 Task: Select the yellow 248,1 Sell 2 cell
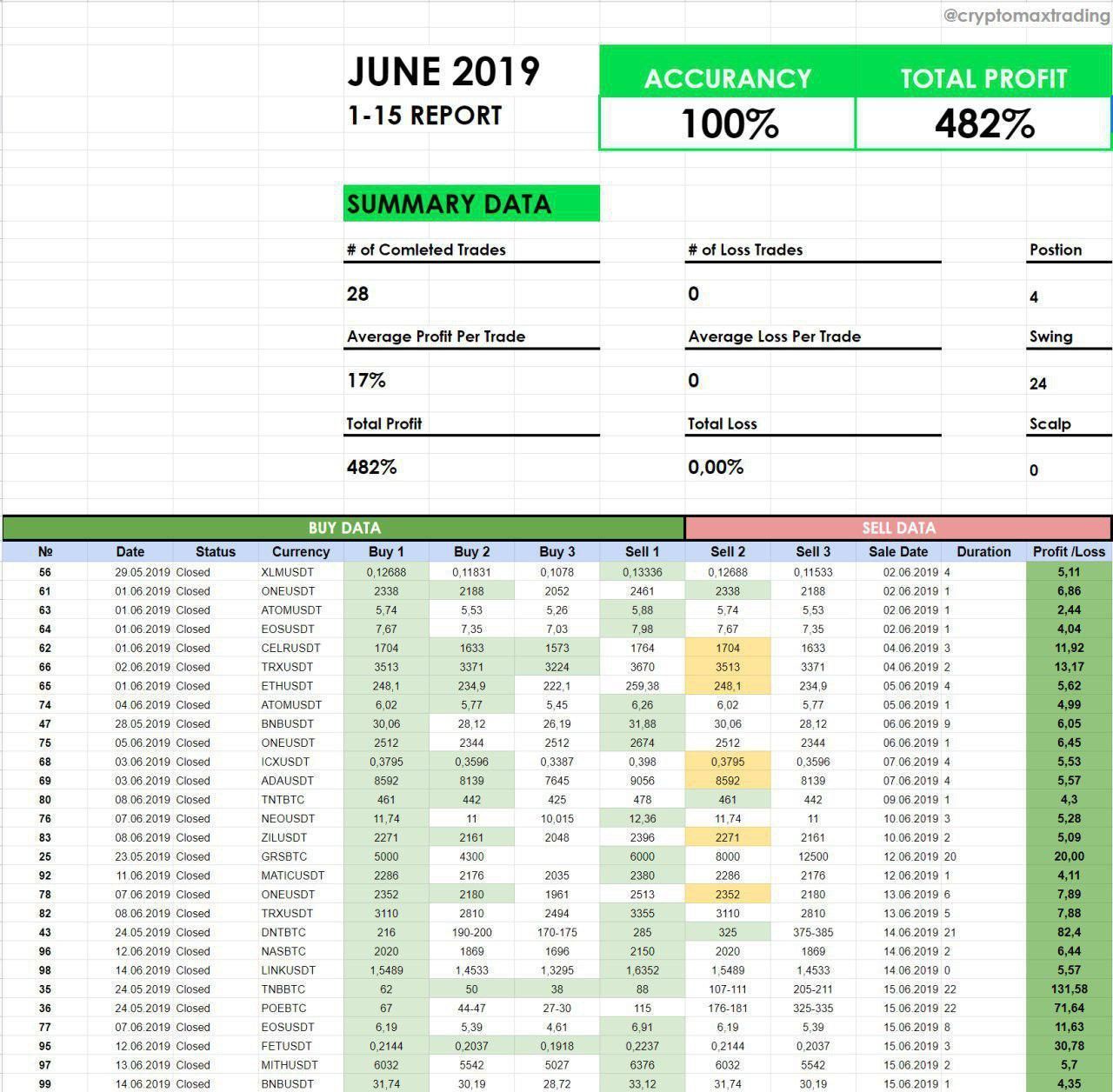click(727, 686)
